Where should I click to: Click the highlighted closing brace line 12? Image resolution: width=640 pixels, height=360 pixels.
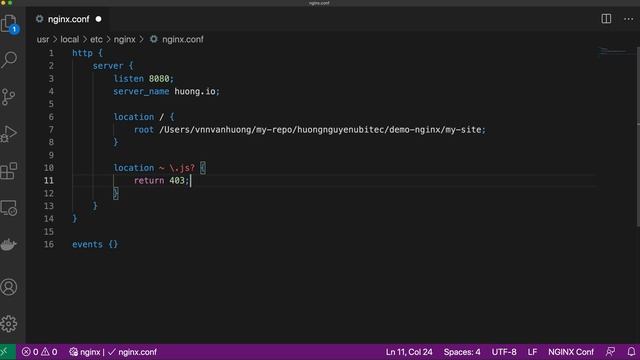pos(116,193)
